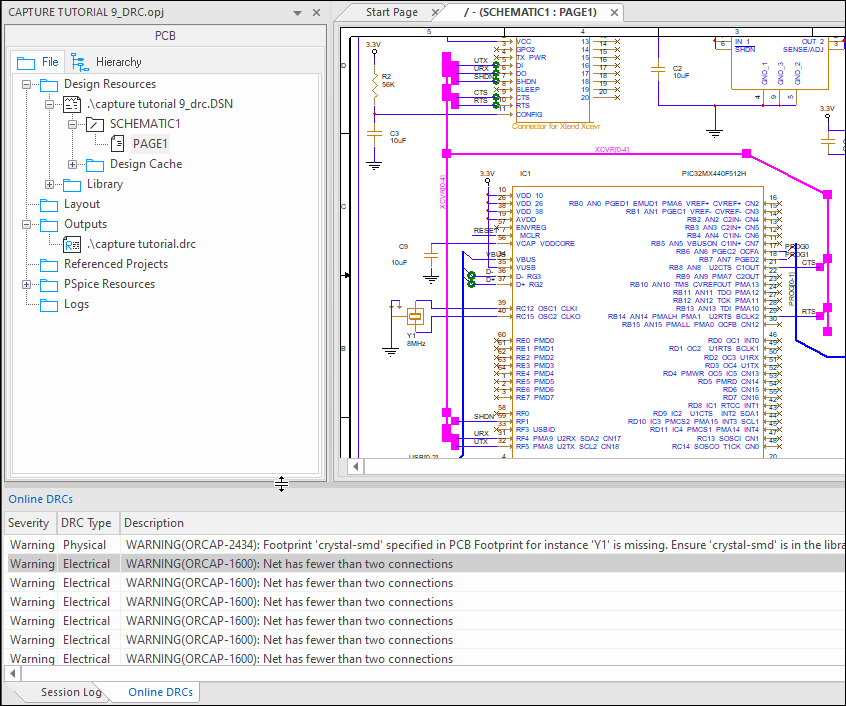Switch to the Hierarchy tab

[x=107, y=62]
